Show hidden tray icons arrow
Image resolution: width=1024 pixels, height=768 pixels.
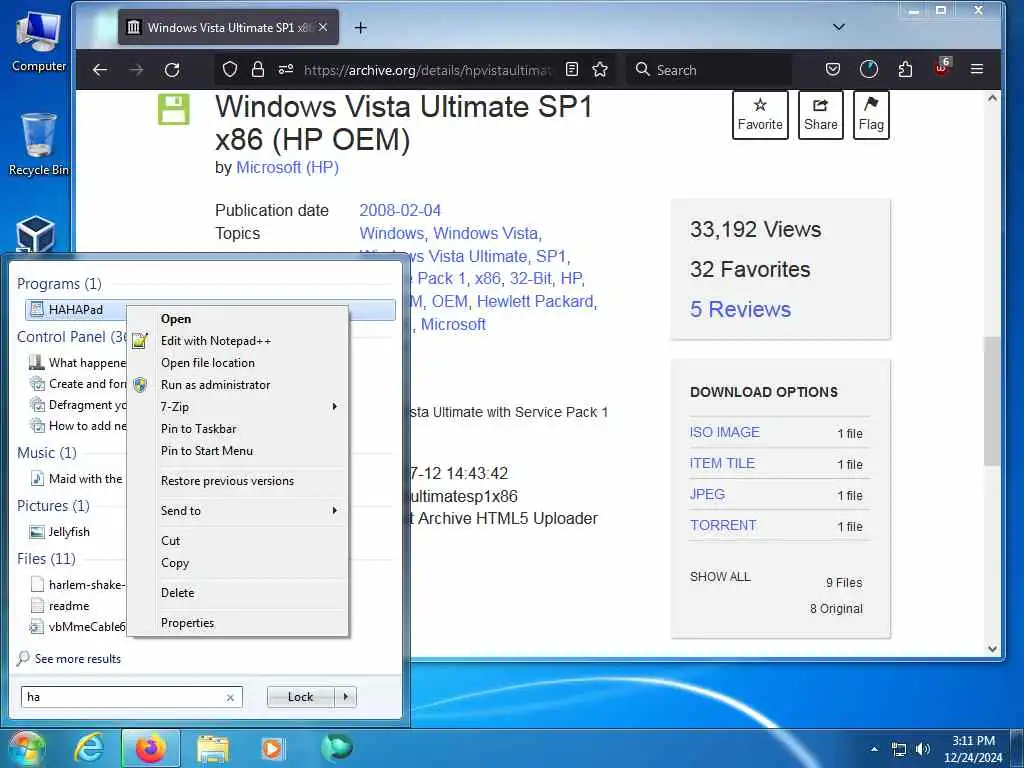[x=874, y=749]
